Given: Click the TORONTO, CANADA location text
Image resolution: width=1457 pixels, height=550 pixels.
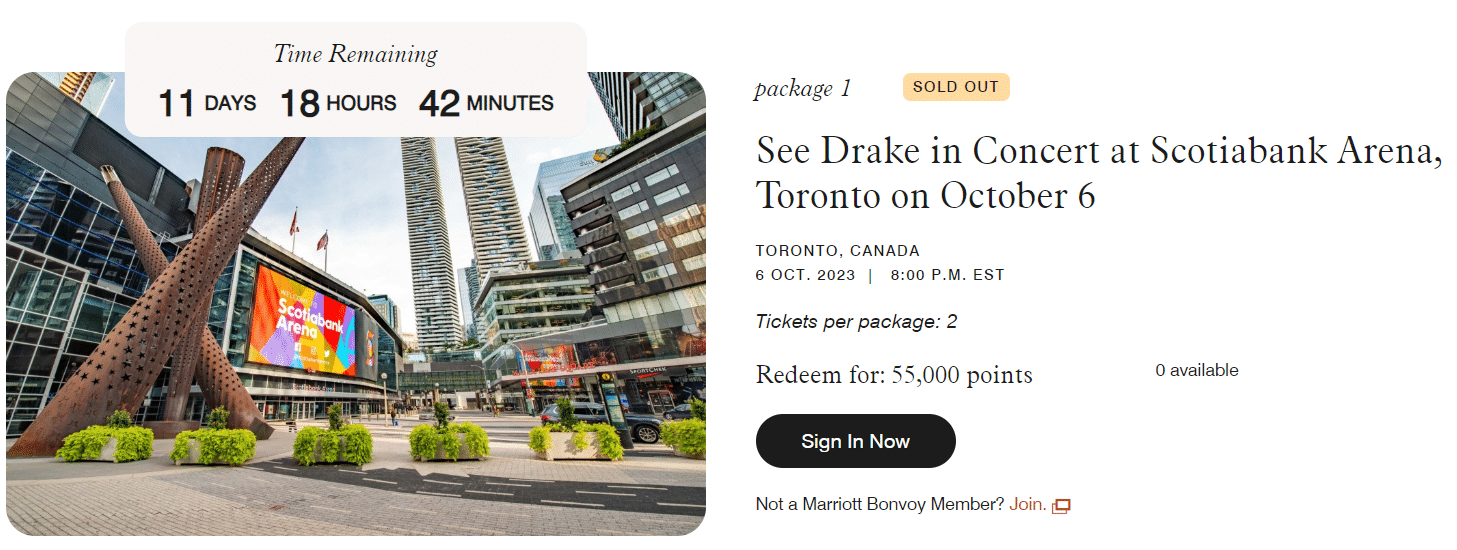Looking at the screenshot, I should click(837, 251).
